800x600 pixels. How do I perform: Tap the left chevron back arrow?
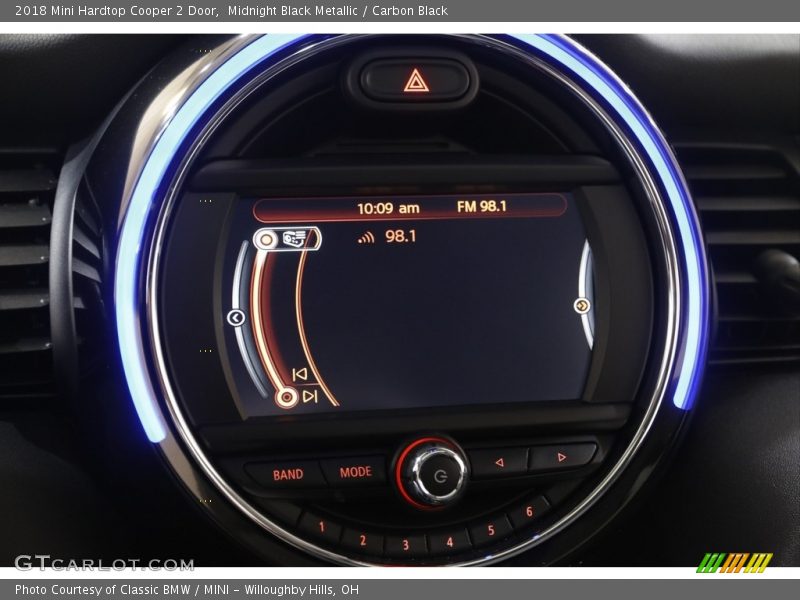[x=236, y=318]
